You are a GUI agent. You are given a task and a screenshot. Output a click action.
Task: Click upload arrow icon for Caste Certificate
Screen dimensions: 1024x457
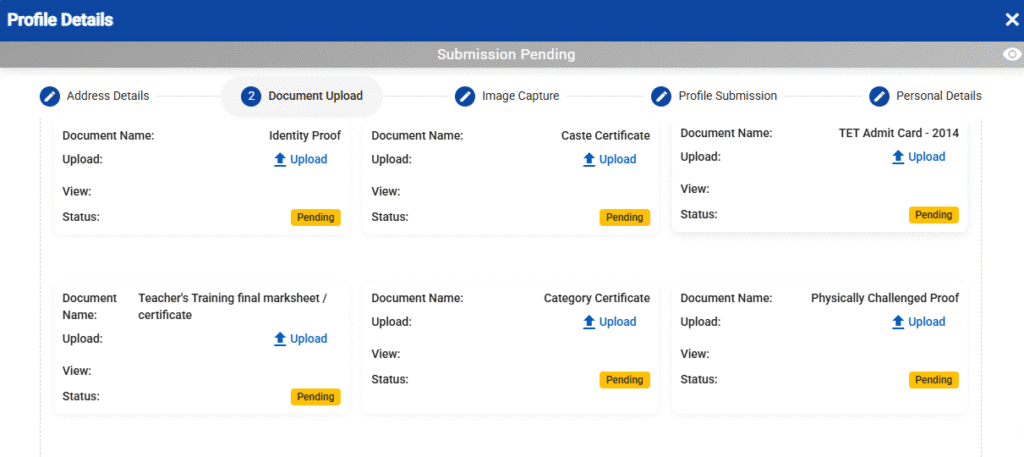589,159
